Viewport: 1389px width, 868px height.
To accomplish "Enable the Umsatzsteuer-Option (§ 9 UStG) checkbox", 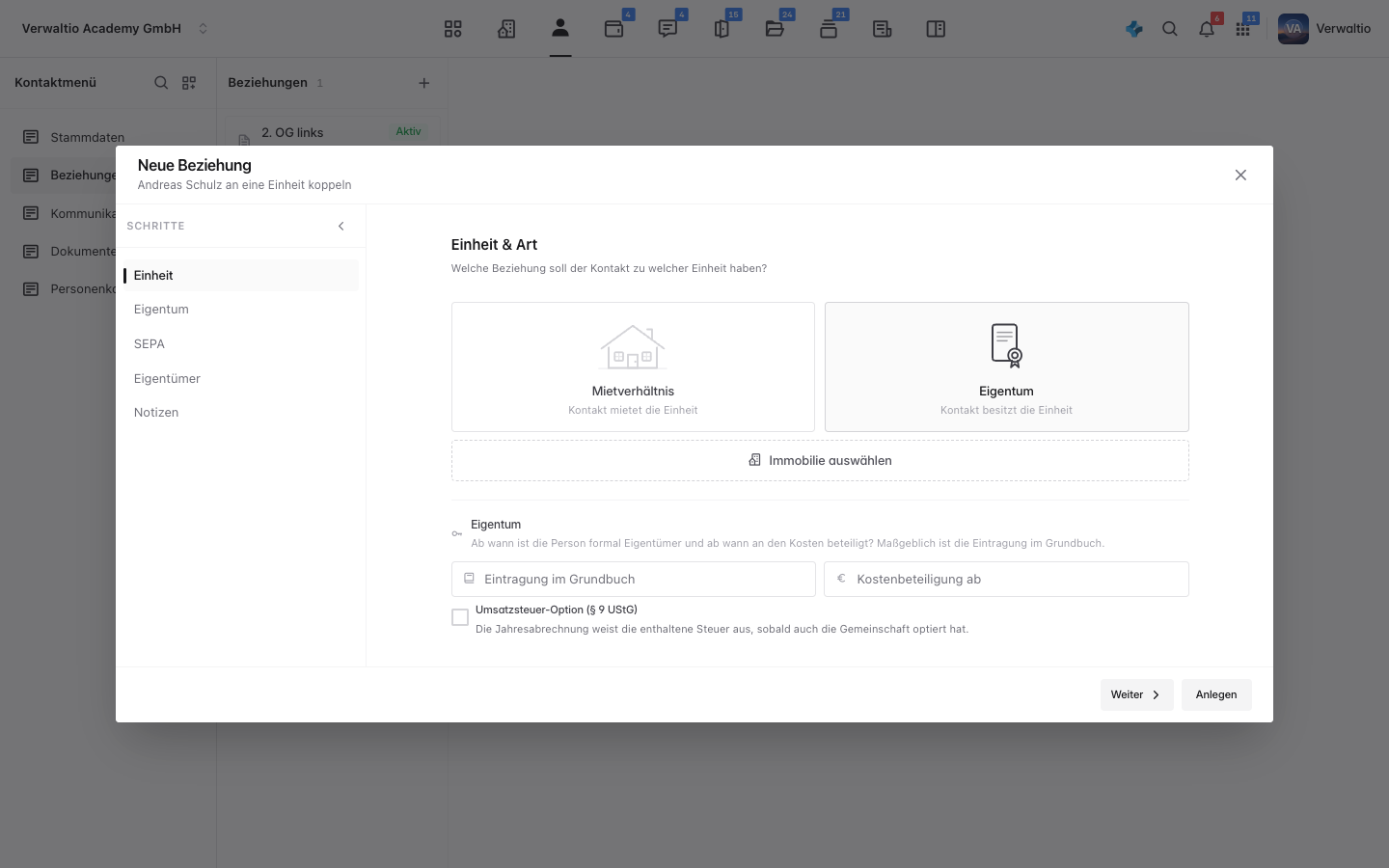I will [x=460, y=617].
